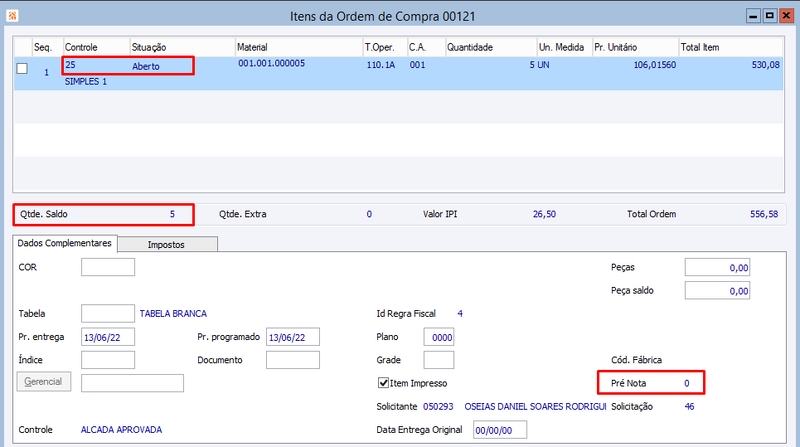Click the application icon in the title bar

(x=12, y=16)
